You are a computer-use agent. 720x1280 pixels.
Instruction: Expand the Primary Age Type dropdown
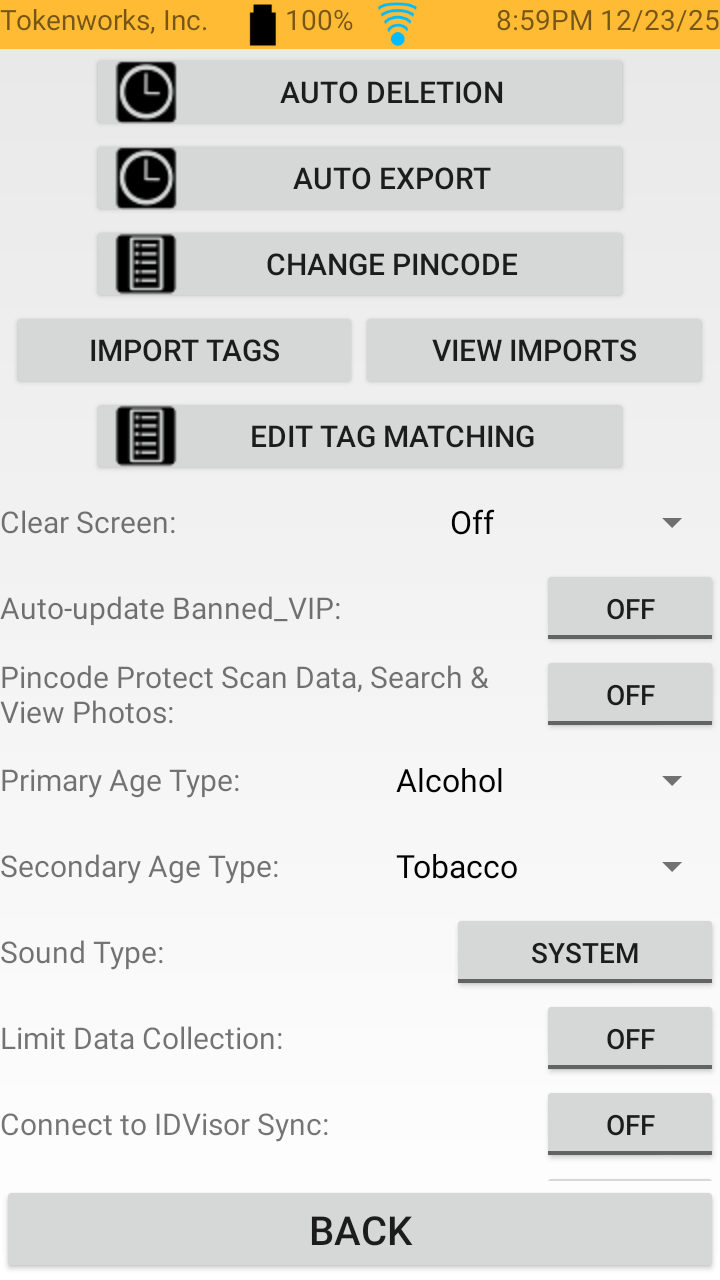540,781
